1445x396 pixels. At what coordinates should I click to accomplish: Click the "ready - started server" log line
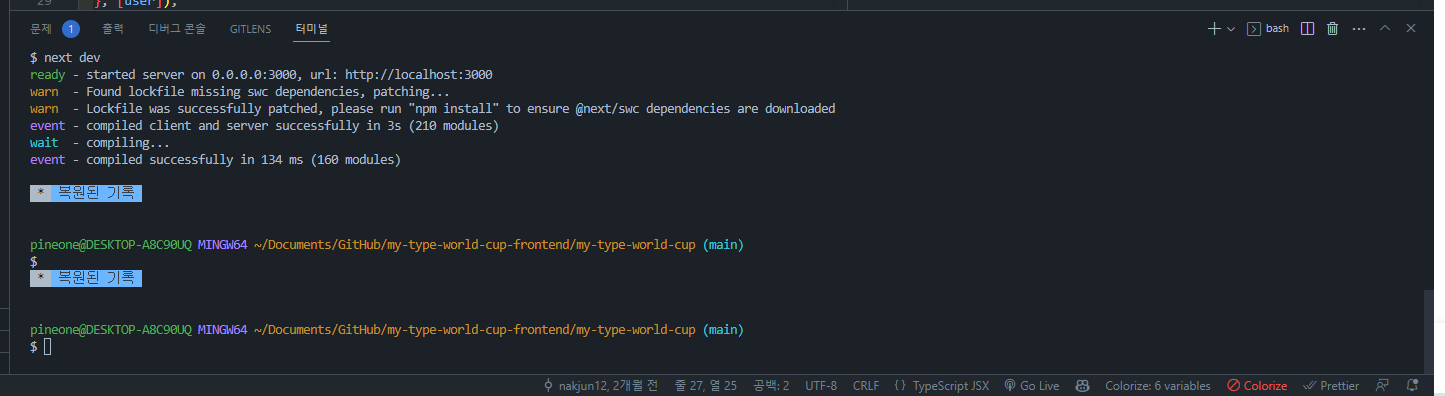[261, 75]
